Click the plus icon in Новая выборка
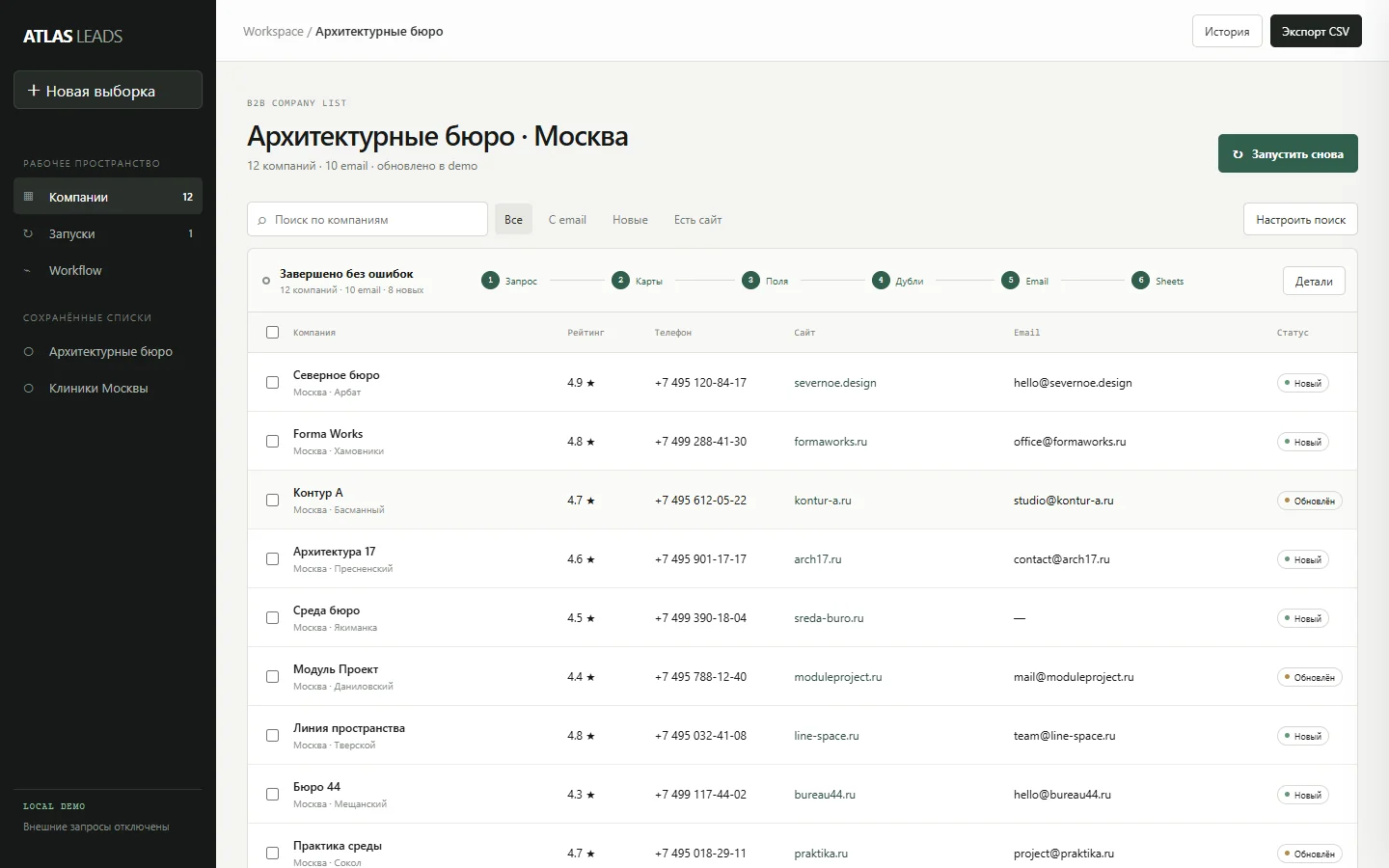The height and width of the screenshot is (868, 1389). click(x=34, y=91)
